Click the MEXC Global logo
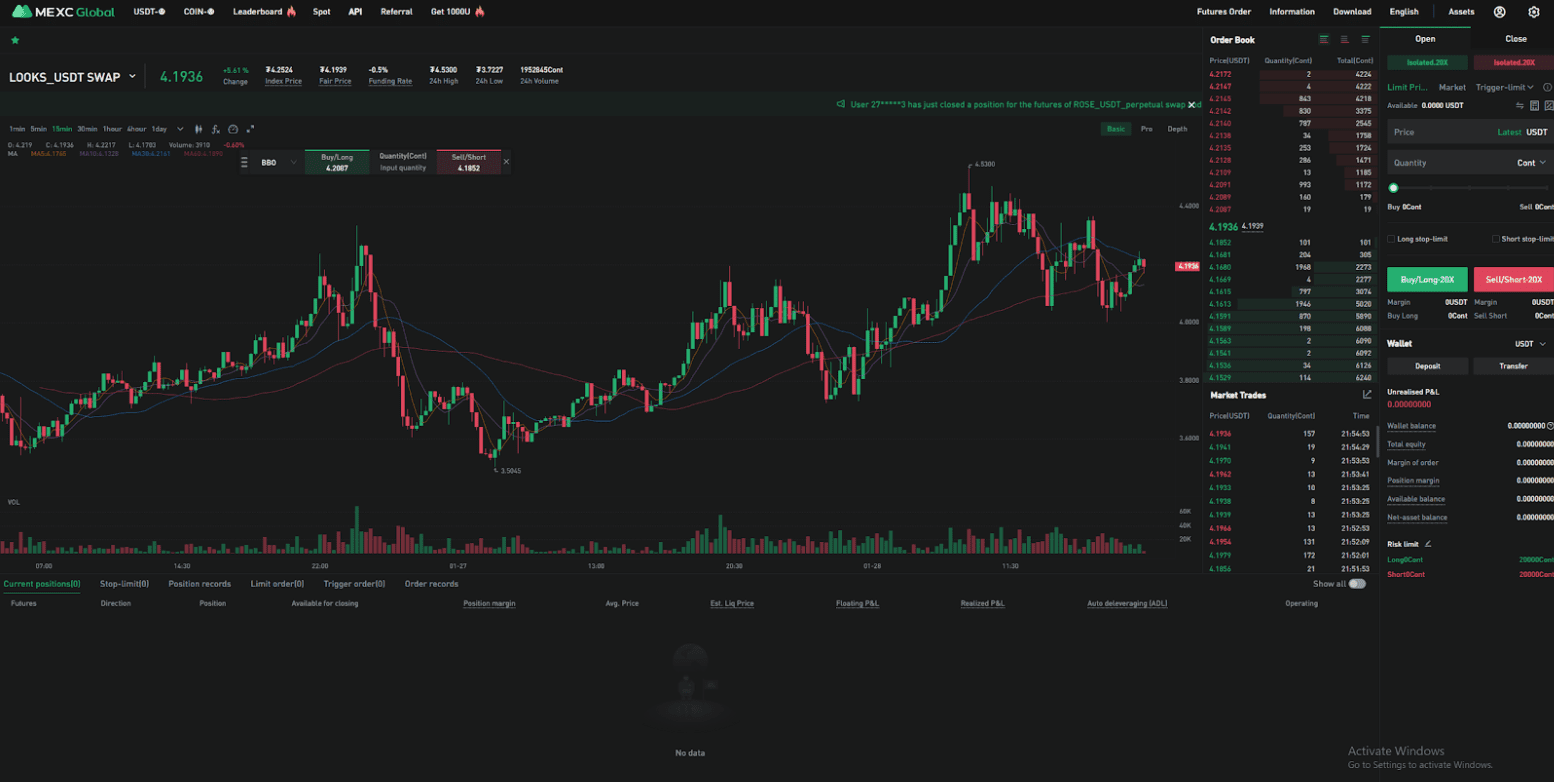The width and height of the screenshot is (1554, 782). (62, 12)
